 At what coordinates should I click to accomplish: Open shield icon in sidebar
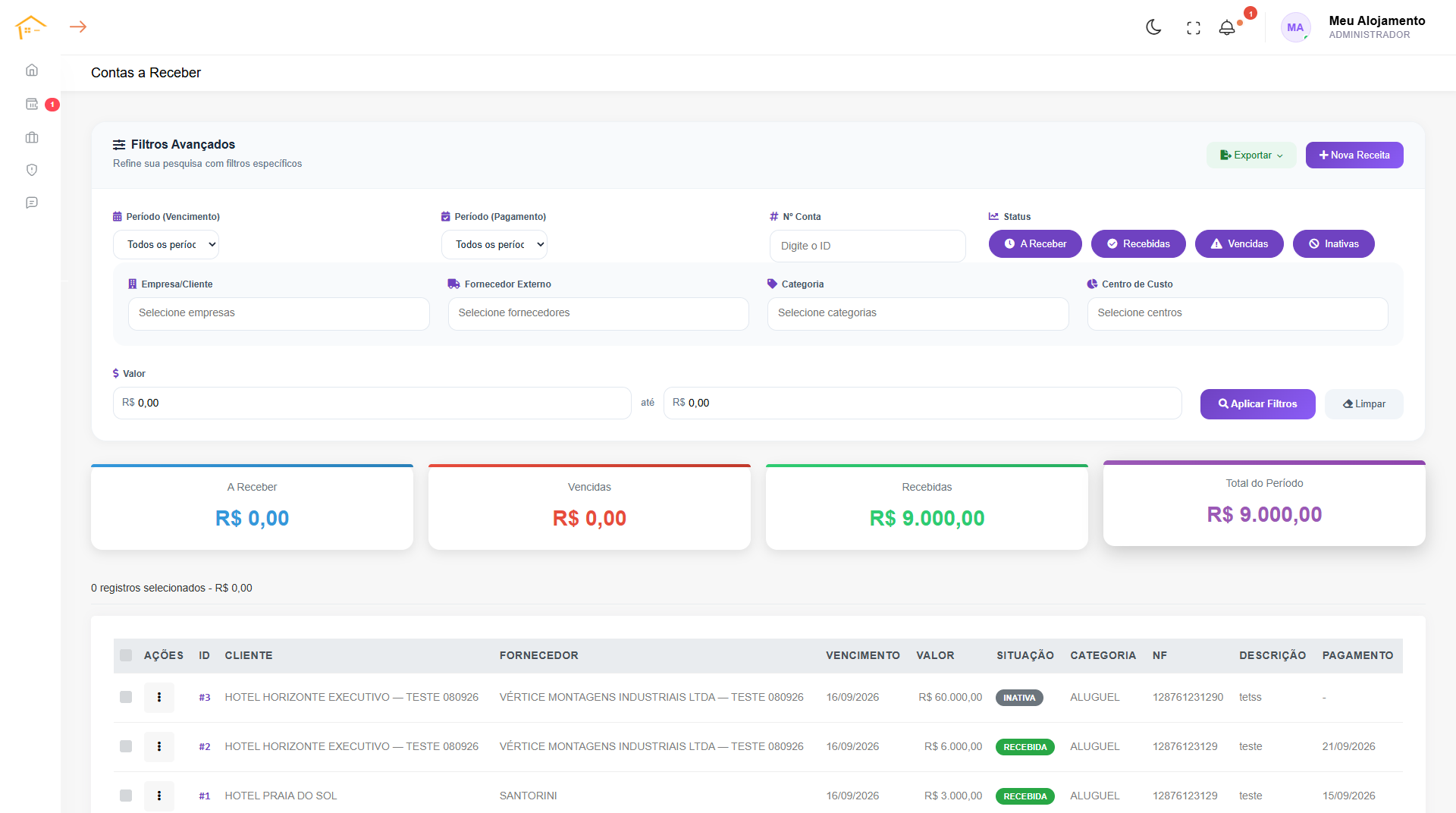click(32, 170)
